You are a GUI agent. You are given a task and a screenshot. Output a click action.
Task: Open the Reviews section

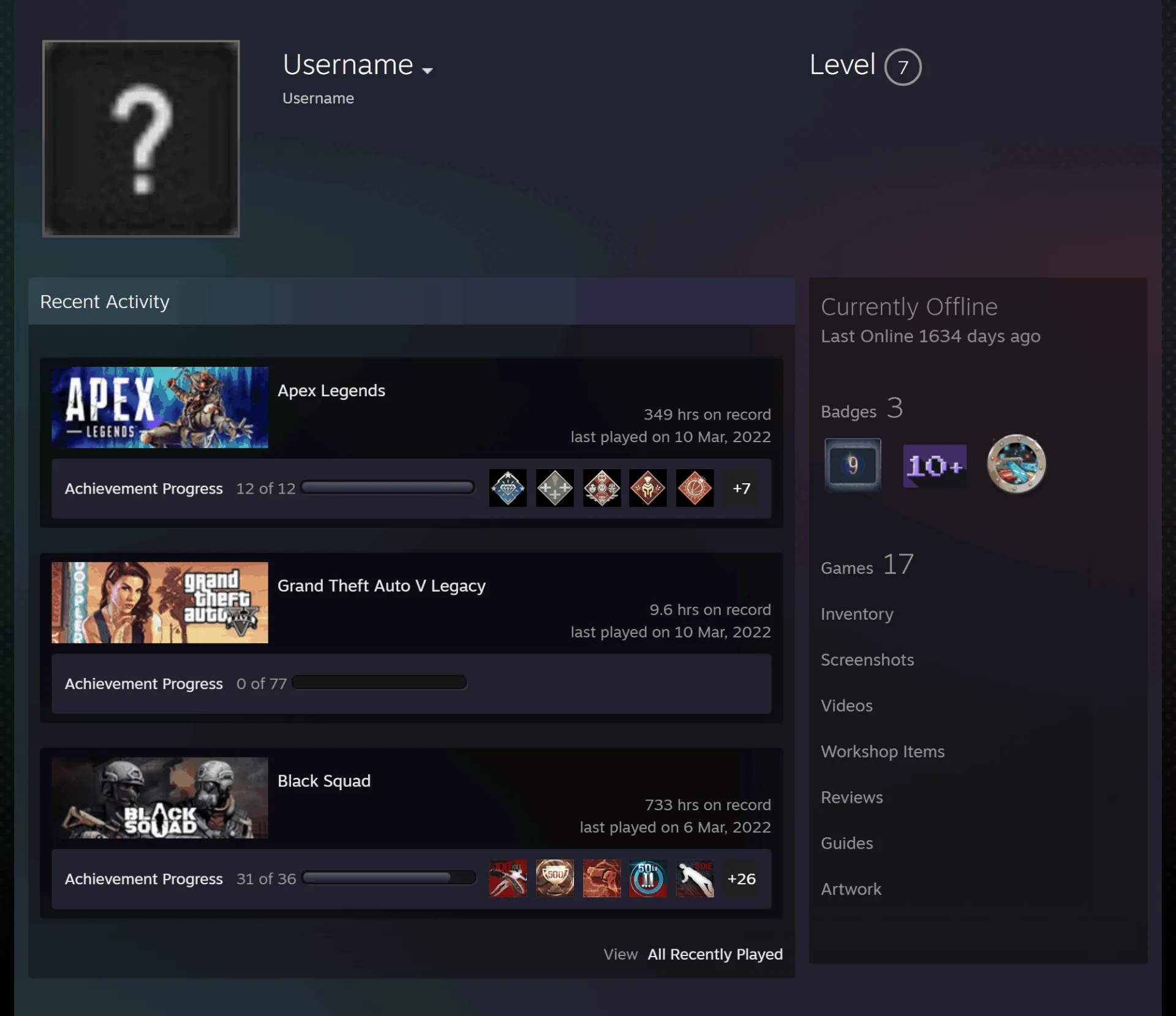point(852,797)
